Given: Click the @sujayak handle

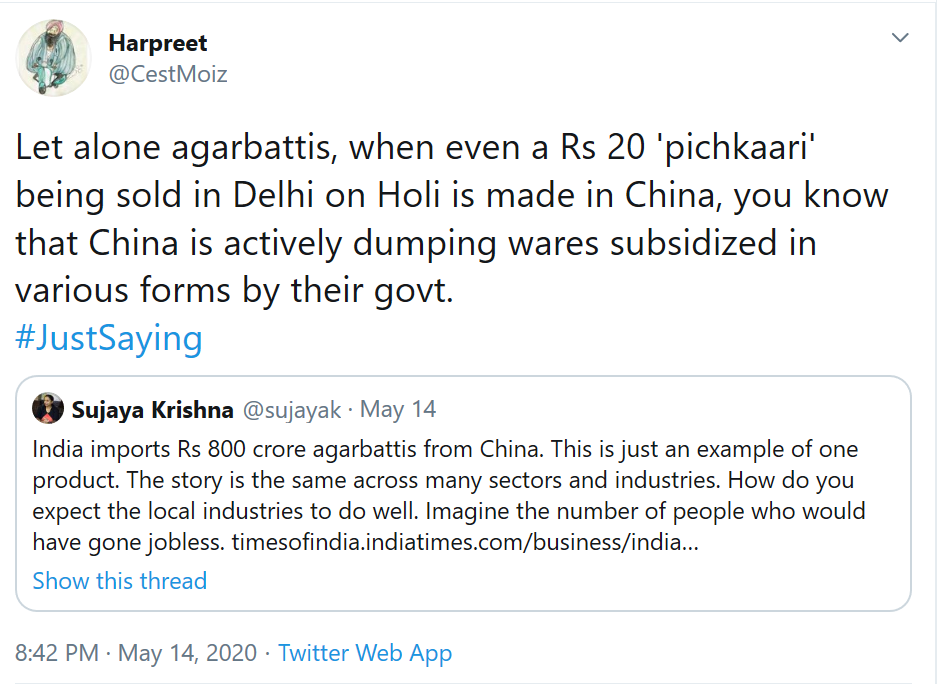Looking at the screenshot, I should (291, 410).
